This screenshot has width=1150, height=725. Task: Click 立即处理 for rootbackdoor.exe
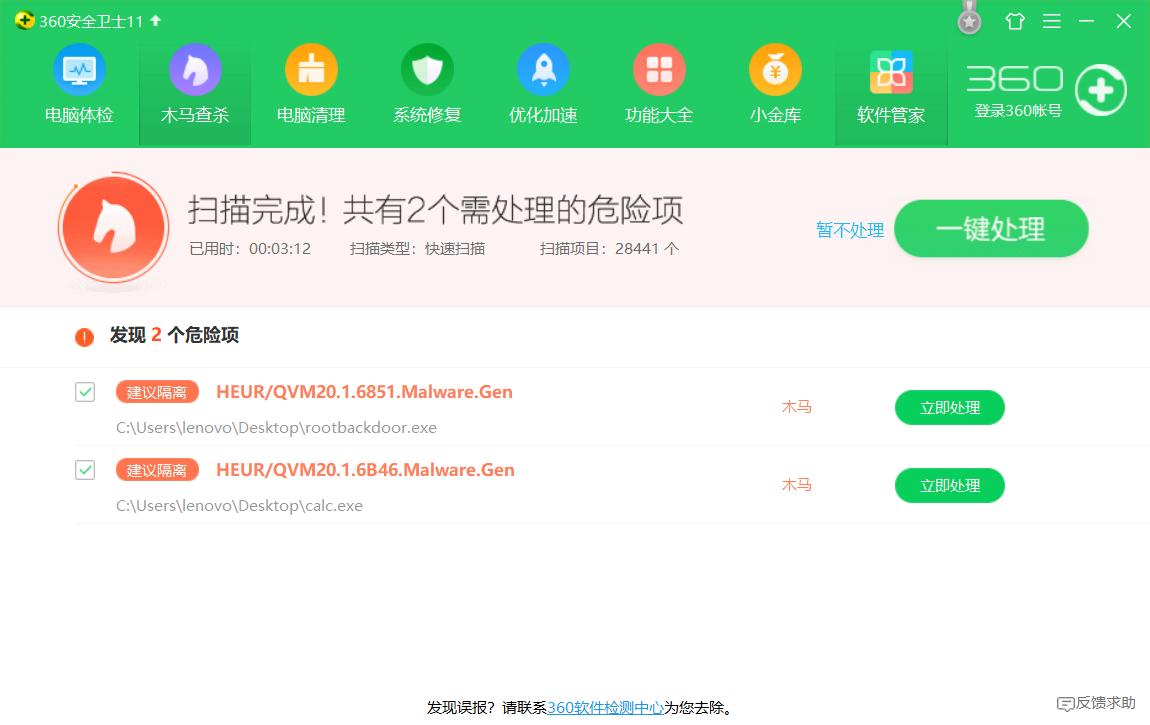pyautogui.click(x=949, y=407)
